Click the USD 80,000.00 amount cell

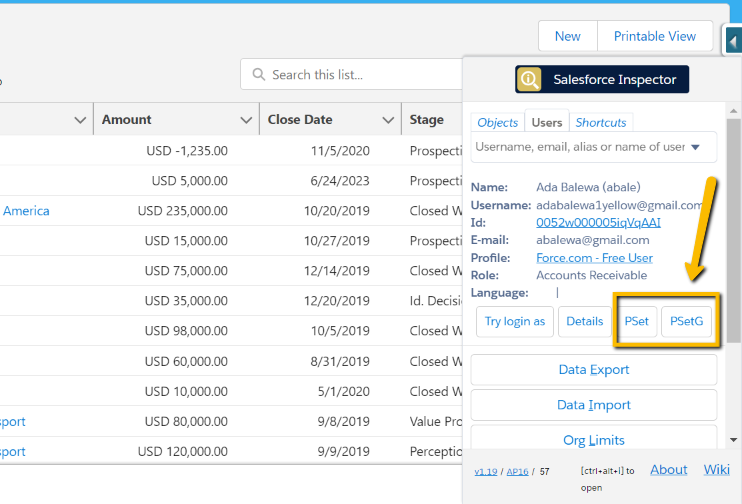pyautogui.click(x=186, y=422)
